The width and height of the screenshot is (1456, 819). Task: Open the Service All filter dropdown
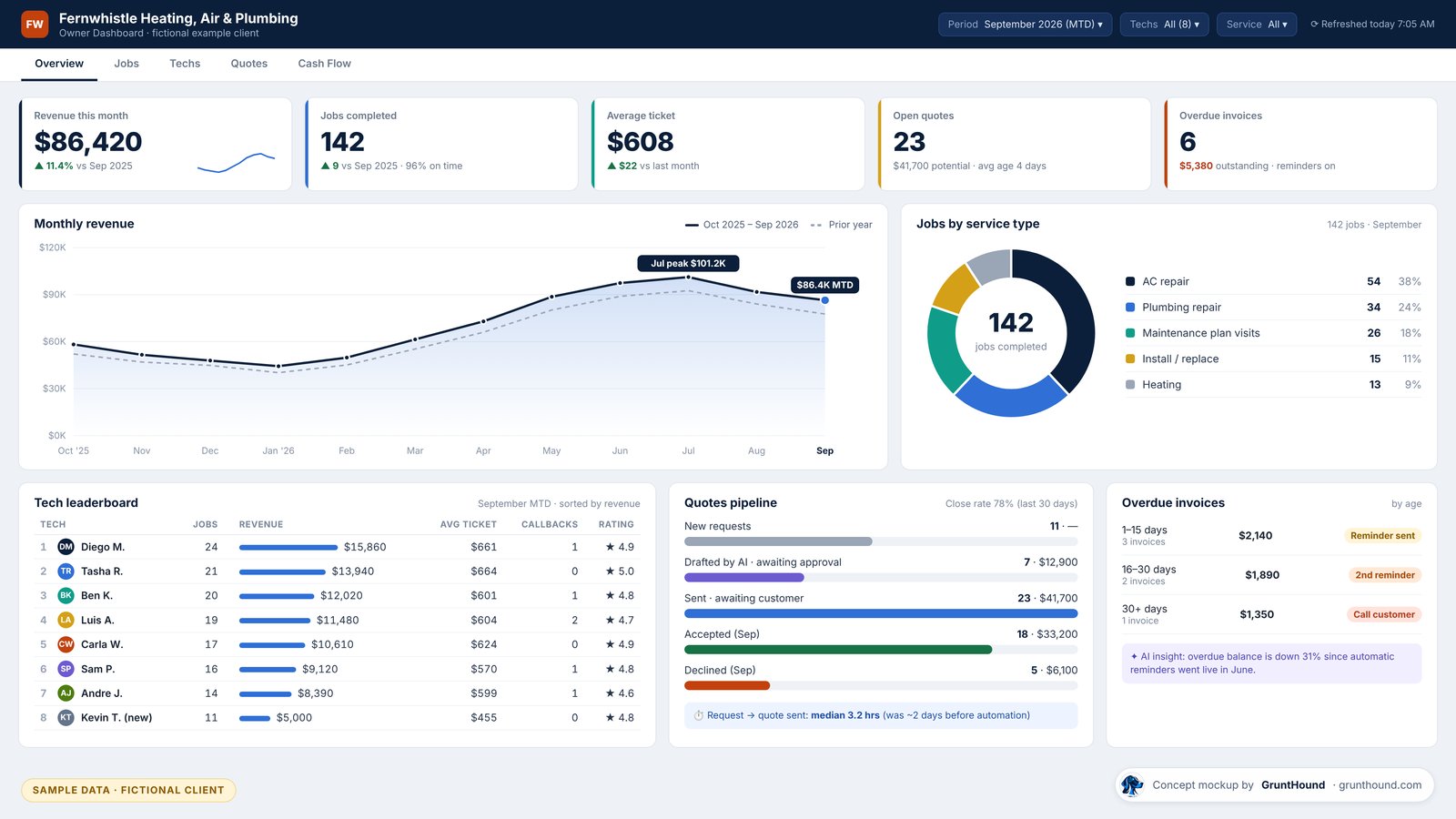[1257, 25]
